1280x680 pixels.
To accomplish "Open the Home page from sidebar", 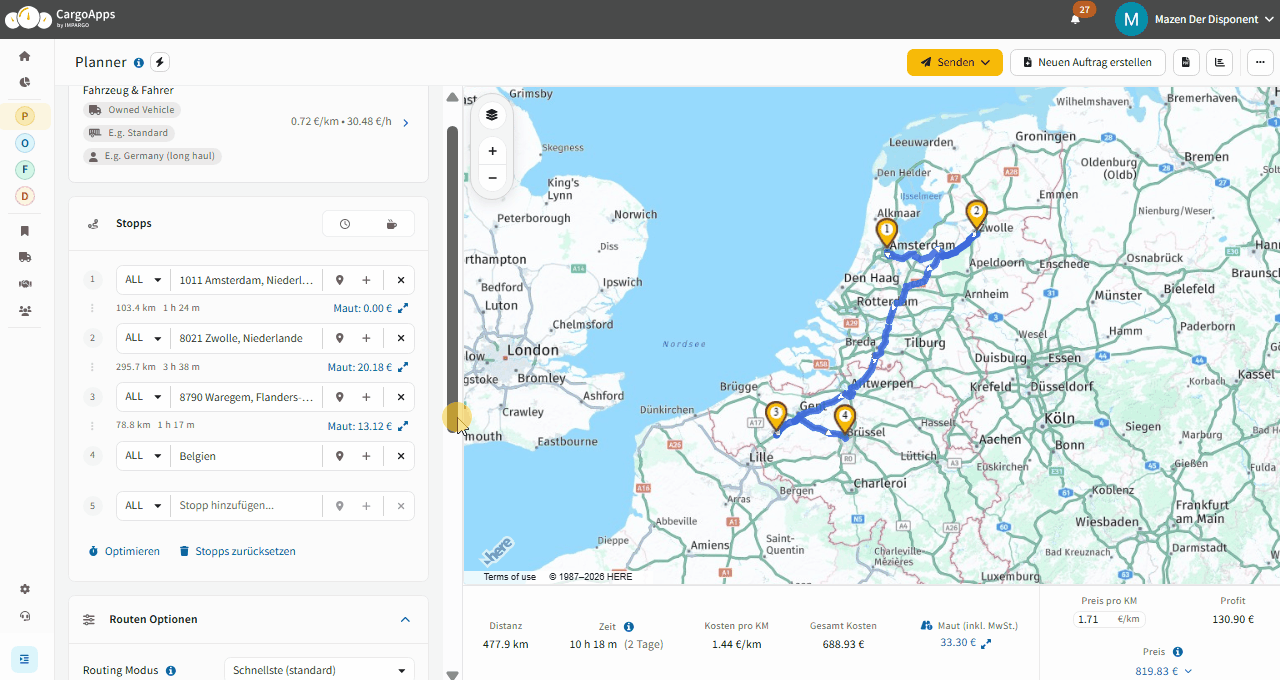I will pos(25,56).
